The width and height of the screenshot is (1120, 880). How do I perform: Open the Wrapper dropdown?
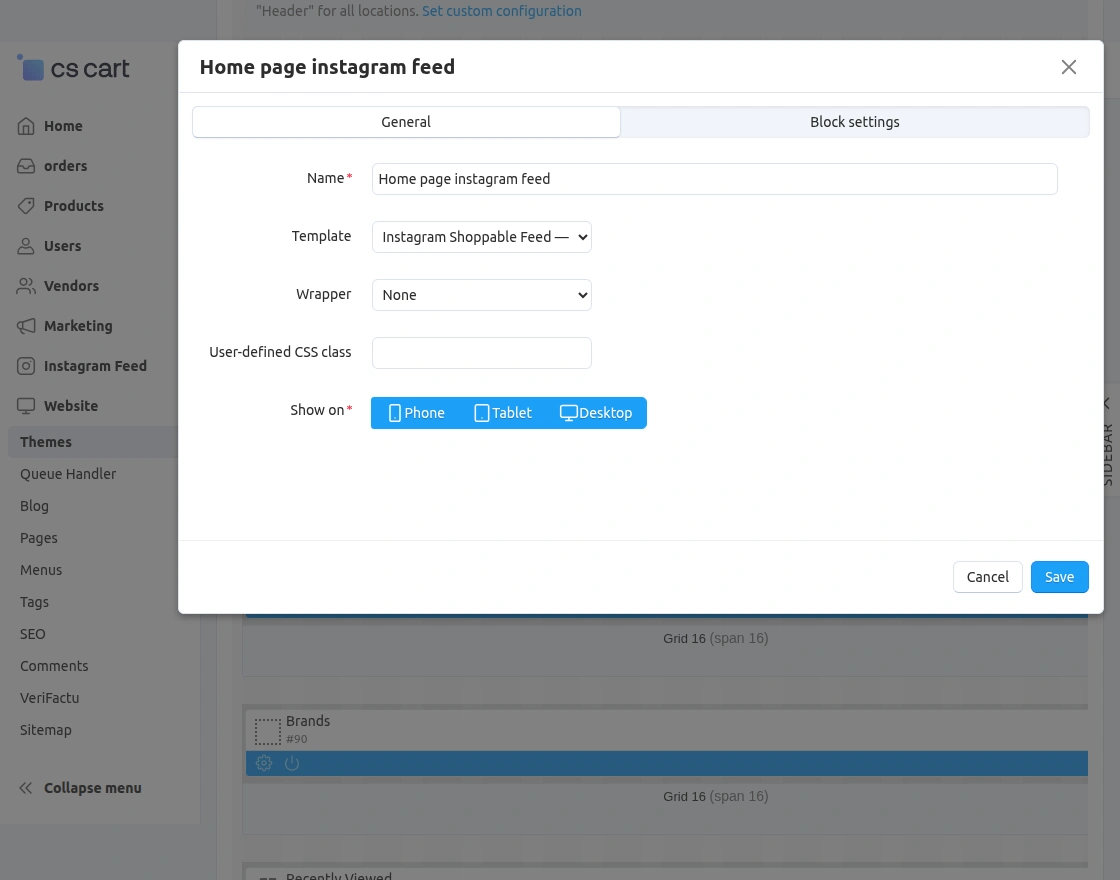point(481,295)
